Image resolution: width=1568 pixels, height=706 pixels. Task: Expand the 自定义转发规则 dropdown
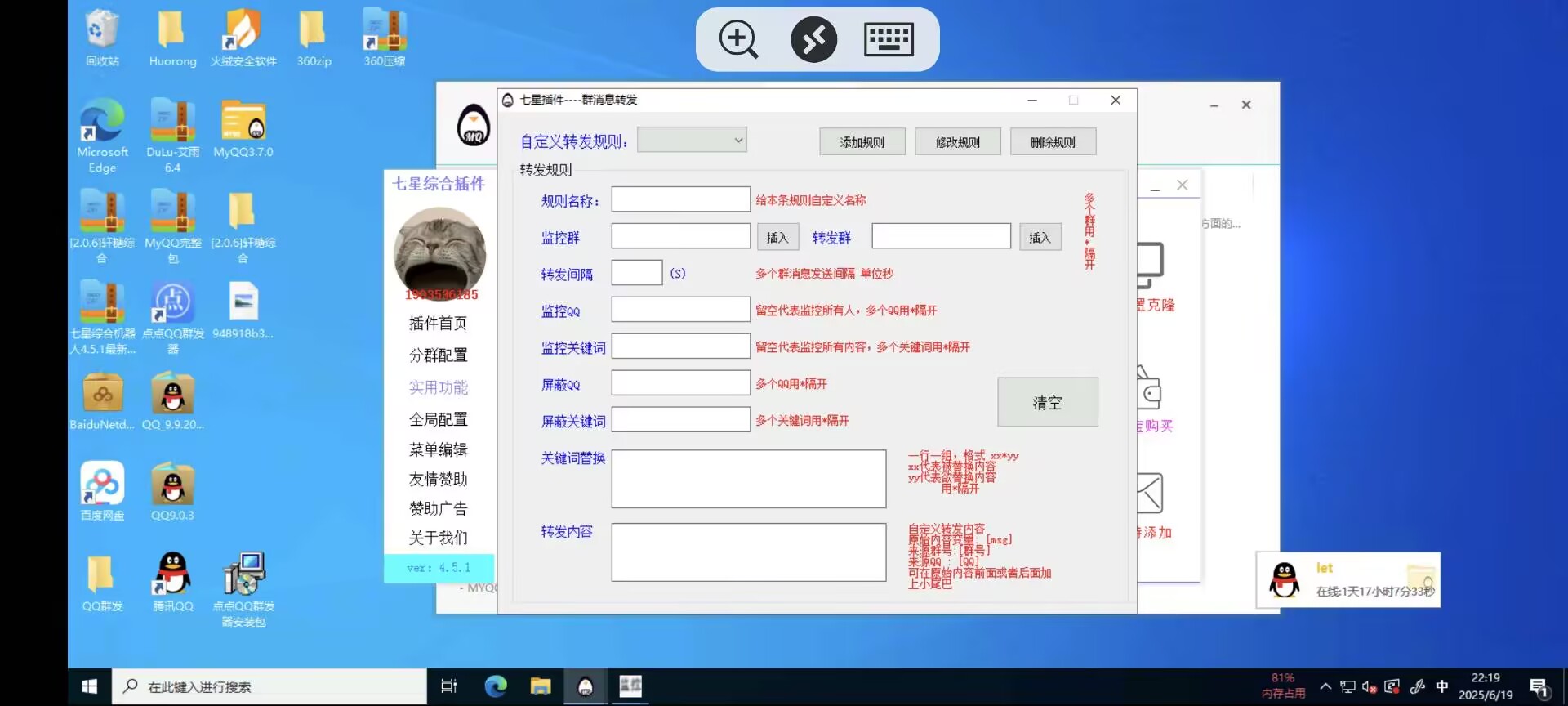(691, 141)
